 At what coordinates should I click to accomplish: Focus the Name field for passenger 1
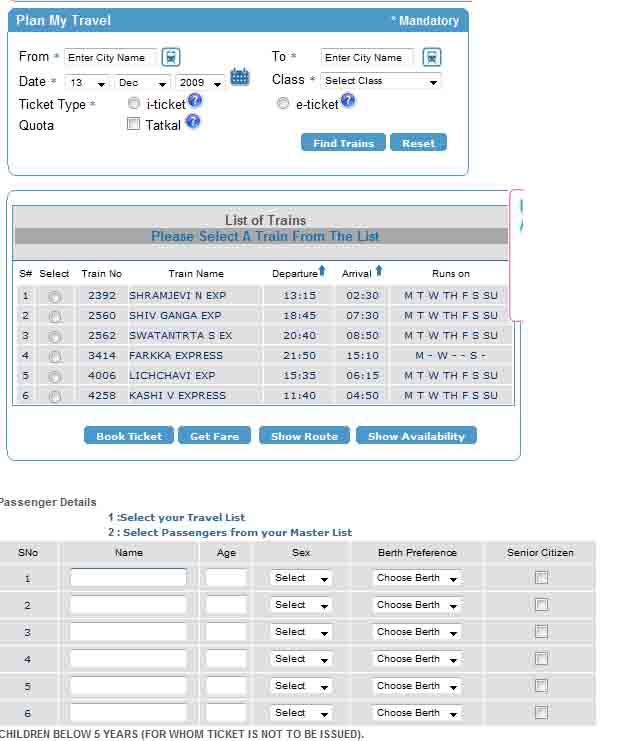point(128,578)
